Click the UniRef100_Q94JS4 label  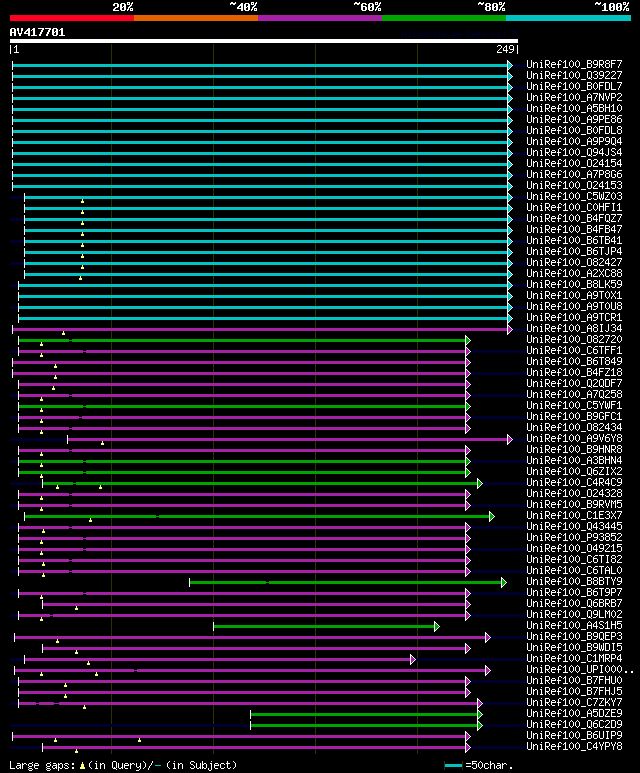pos(574,152)
